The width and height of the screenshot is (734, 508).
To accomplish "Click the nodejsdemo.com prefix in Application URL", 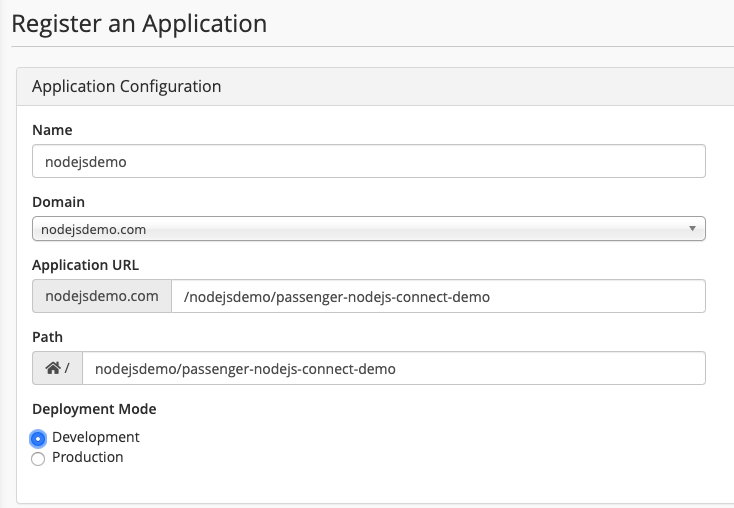I will coord(102,296).
